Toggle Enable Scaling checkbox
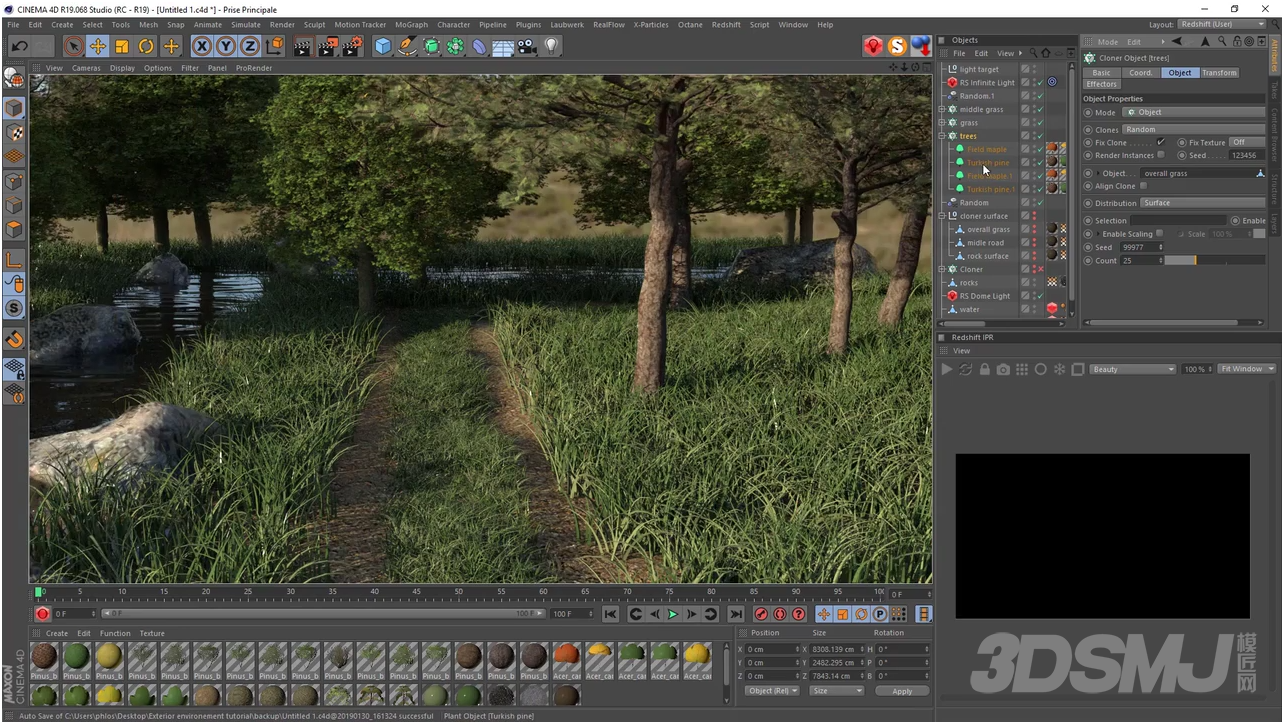Image resolution: width=1284 pixels, height=724 pixels. [x=1159, y=233]
